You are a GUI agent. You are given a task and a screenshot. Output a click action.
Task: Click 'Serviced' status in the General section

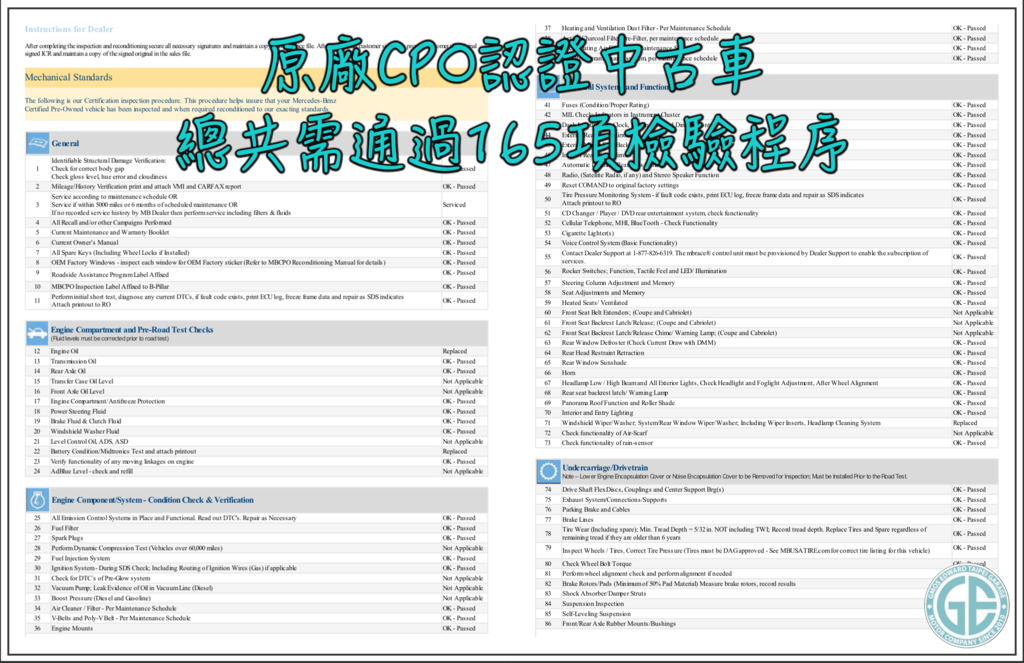[454, 204]
